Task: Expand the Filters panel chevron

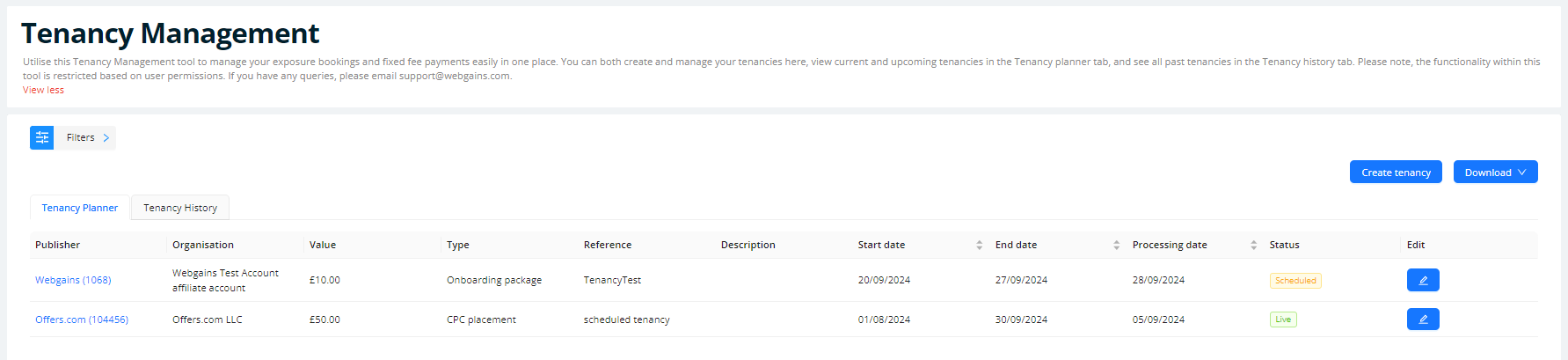Action: [x=106, y=137]
